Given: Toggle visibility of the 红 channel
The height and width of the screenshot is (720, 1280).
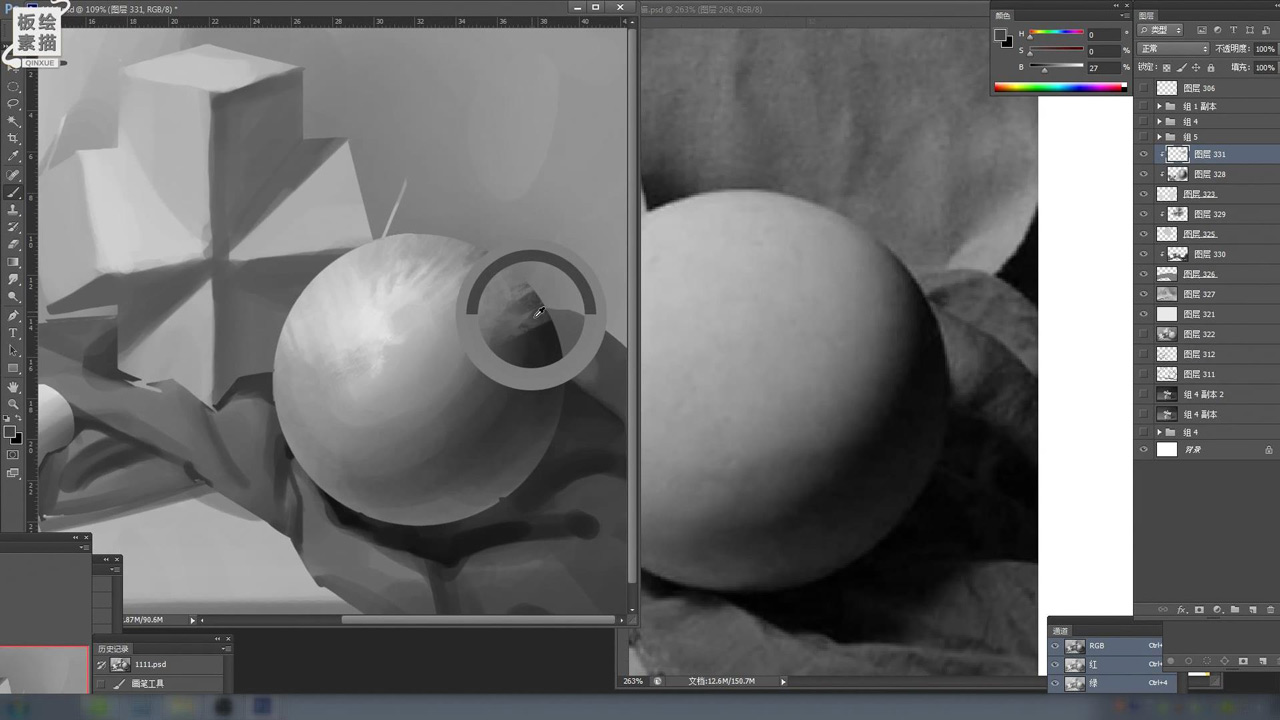Looking at the screenshot, I should pos(1055,665).
